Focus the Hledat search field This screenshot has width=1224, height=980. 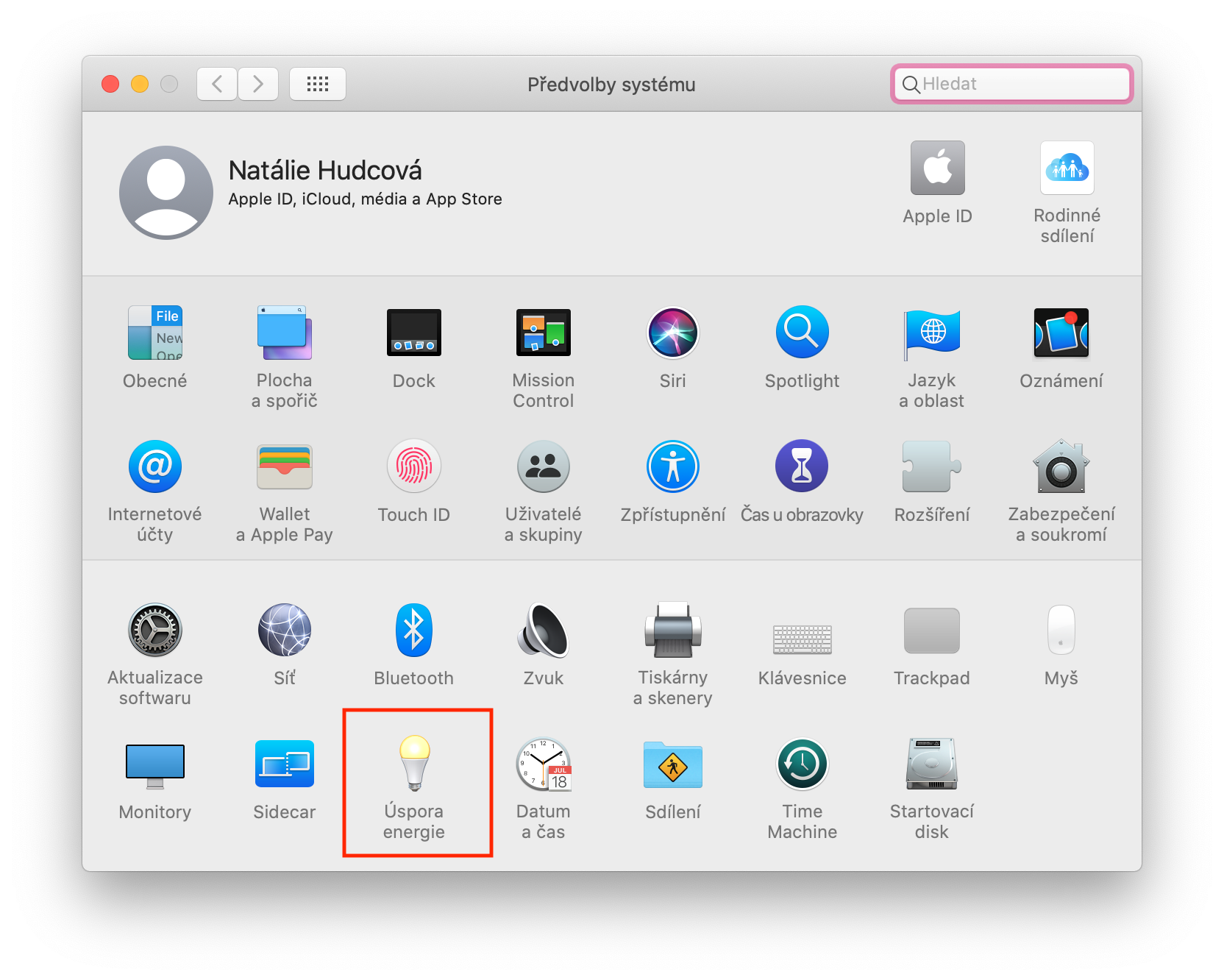click(x=1012, y=84)
